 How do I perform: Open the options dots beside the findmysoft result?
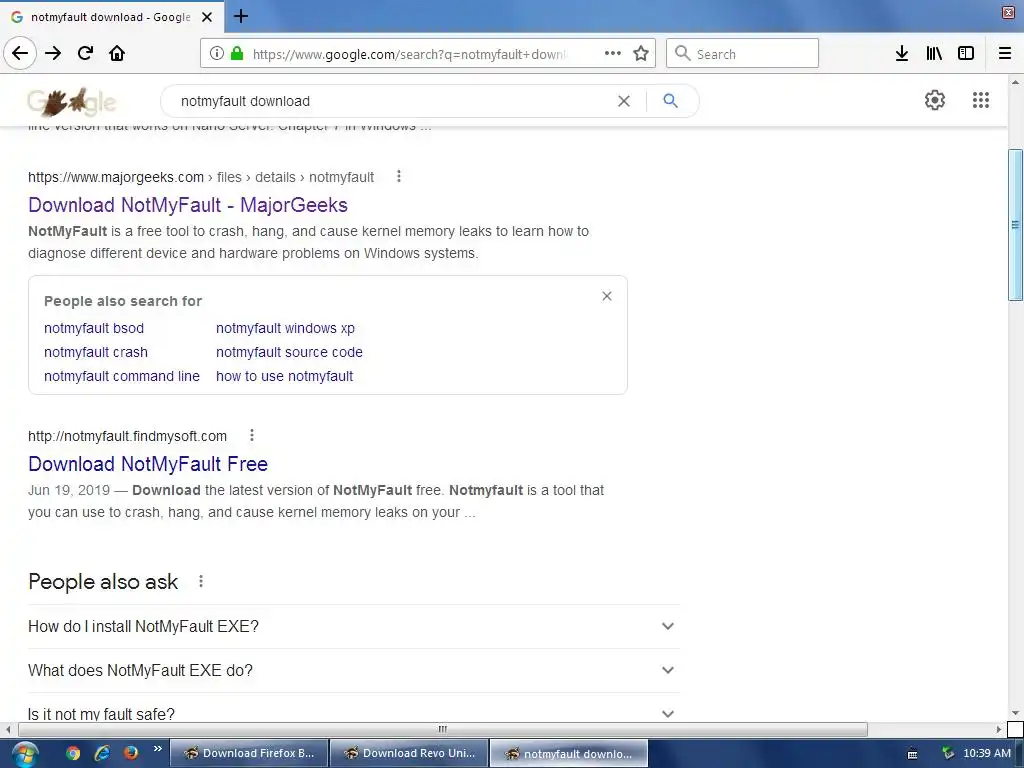point(251,435)
